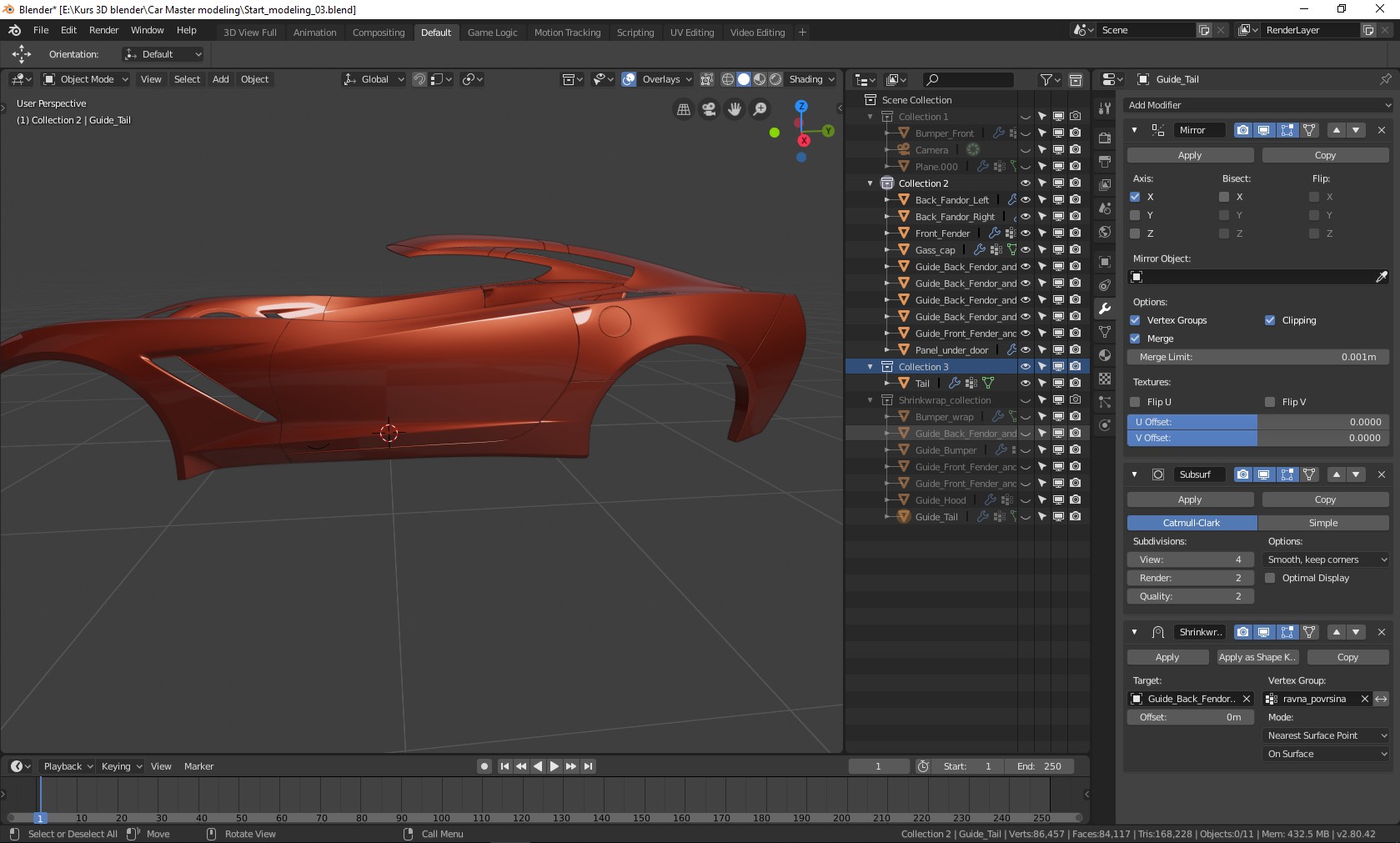
Task: Open the Material properties icon
Action: click(1105, 355)
